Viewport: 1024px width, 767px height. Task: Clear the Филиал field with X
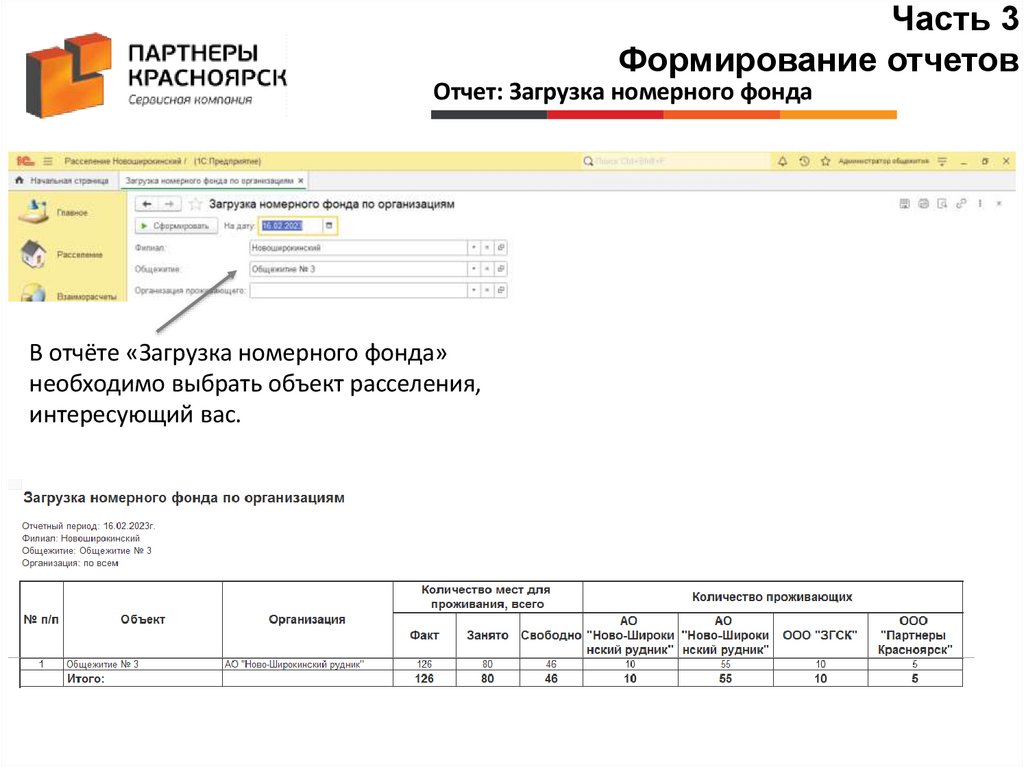(x=487, y=248)
